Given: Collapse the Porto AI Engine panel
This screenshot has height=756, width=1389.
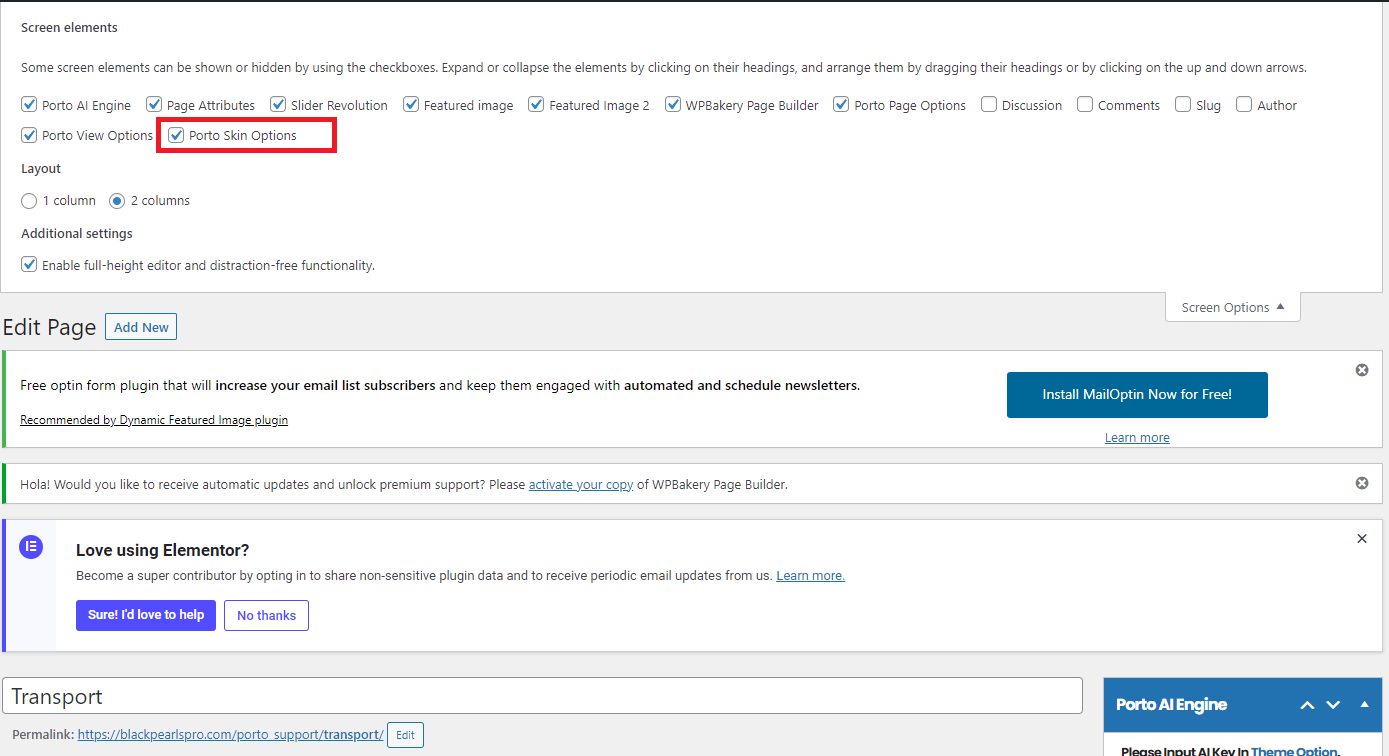Looking at the screenshot, I should [1364, 704].
